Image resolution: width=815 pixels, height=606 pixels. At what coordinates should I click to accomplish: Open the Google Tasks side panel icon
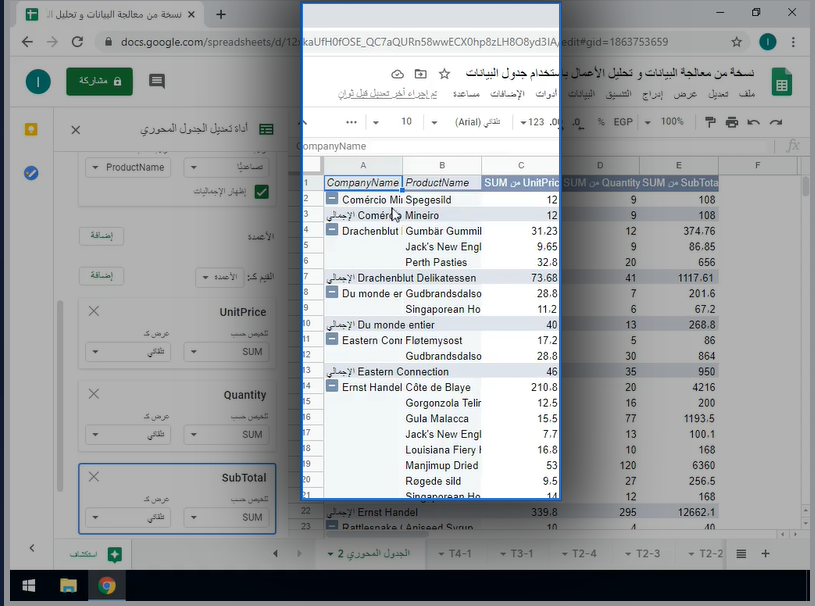pos(31,173)
